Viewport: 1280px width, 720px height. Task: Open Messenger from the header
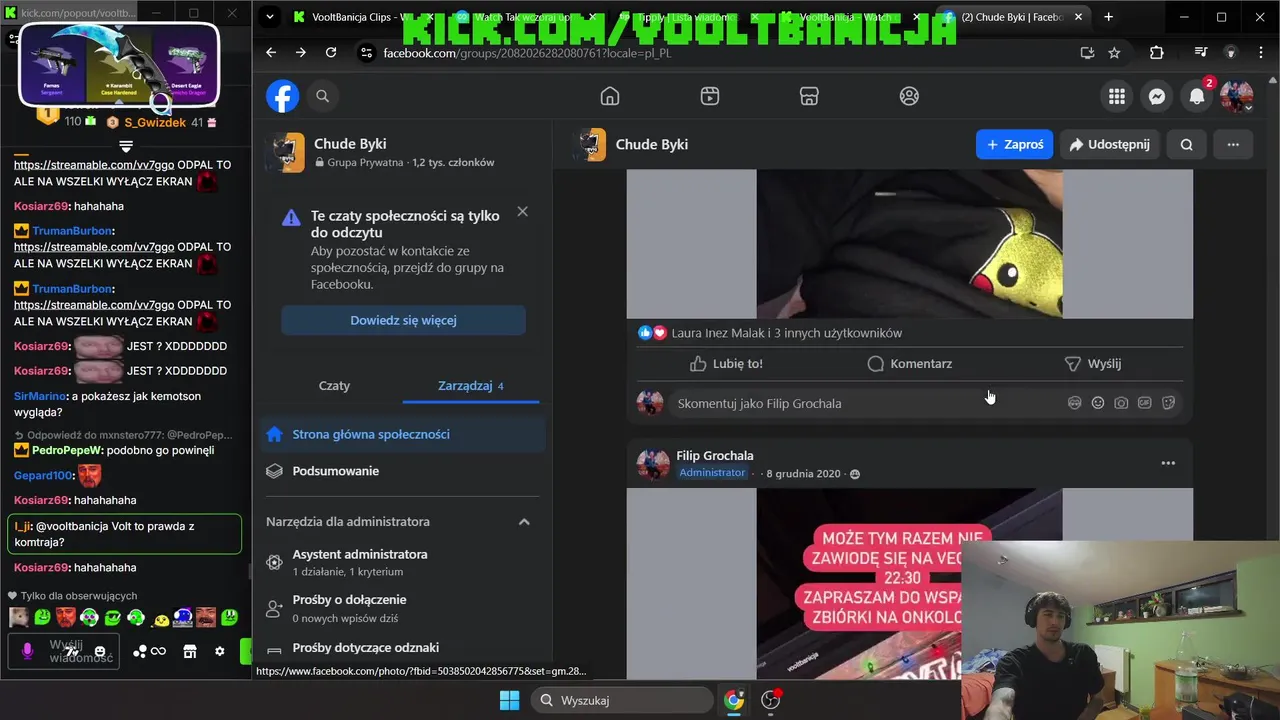coord(1157,96)
